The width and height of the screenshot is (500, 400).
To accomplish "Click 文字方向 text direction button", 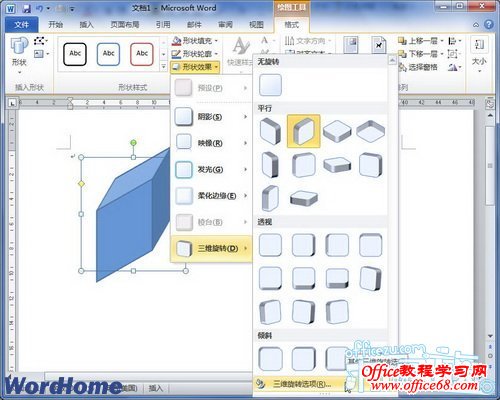I will 307,41.
